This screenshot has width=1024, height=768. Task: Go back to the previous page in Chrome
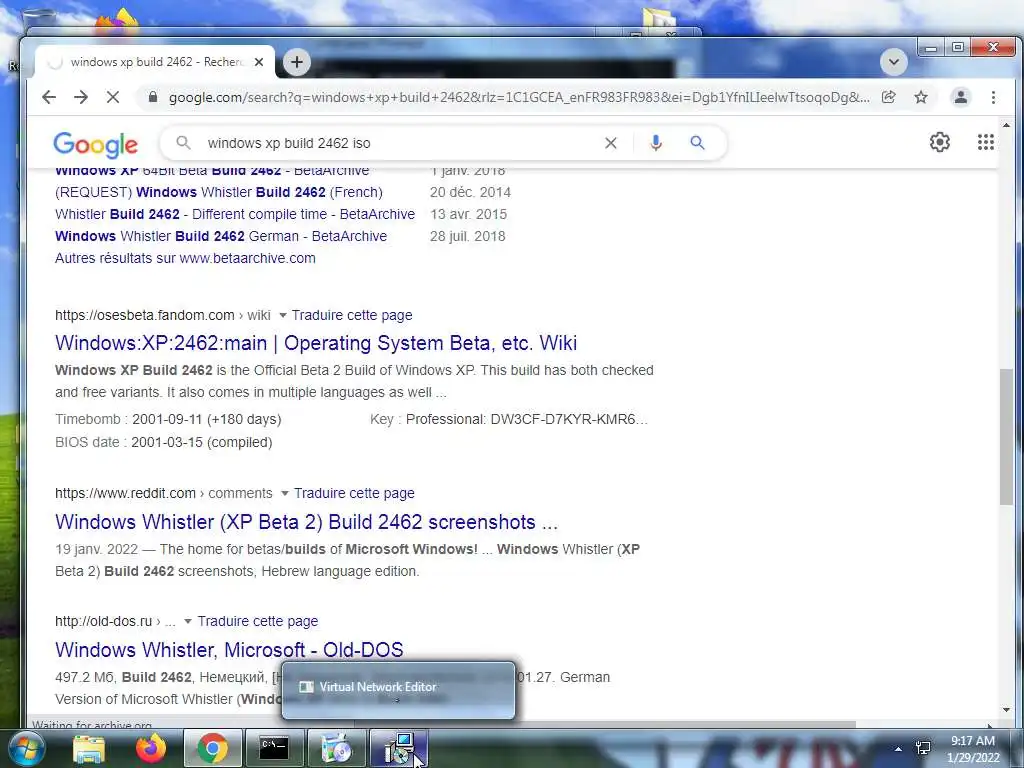point(49,97)
